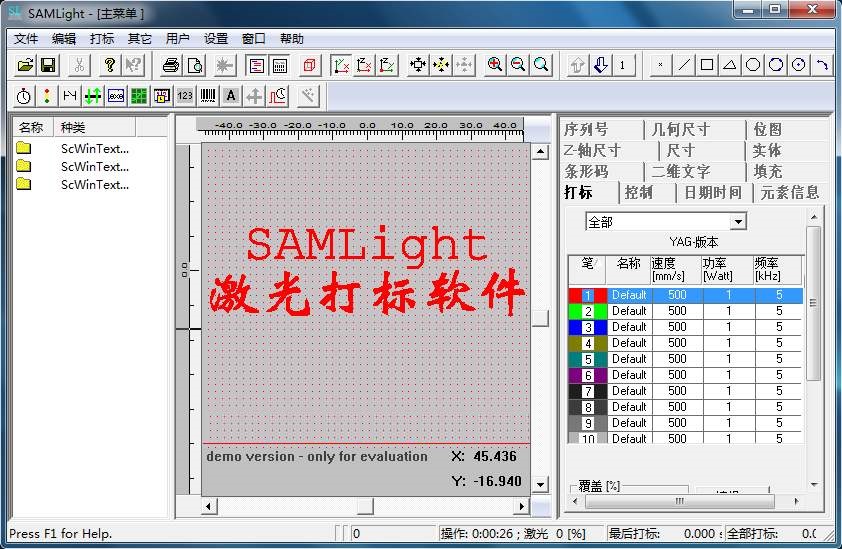Click the save floppy disk icon
The height and width of the screenshot is (549, 842).
point(47,65)
